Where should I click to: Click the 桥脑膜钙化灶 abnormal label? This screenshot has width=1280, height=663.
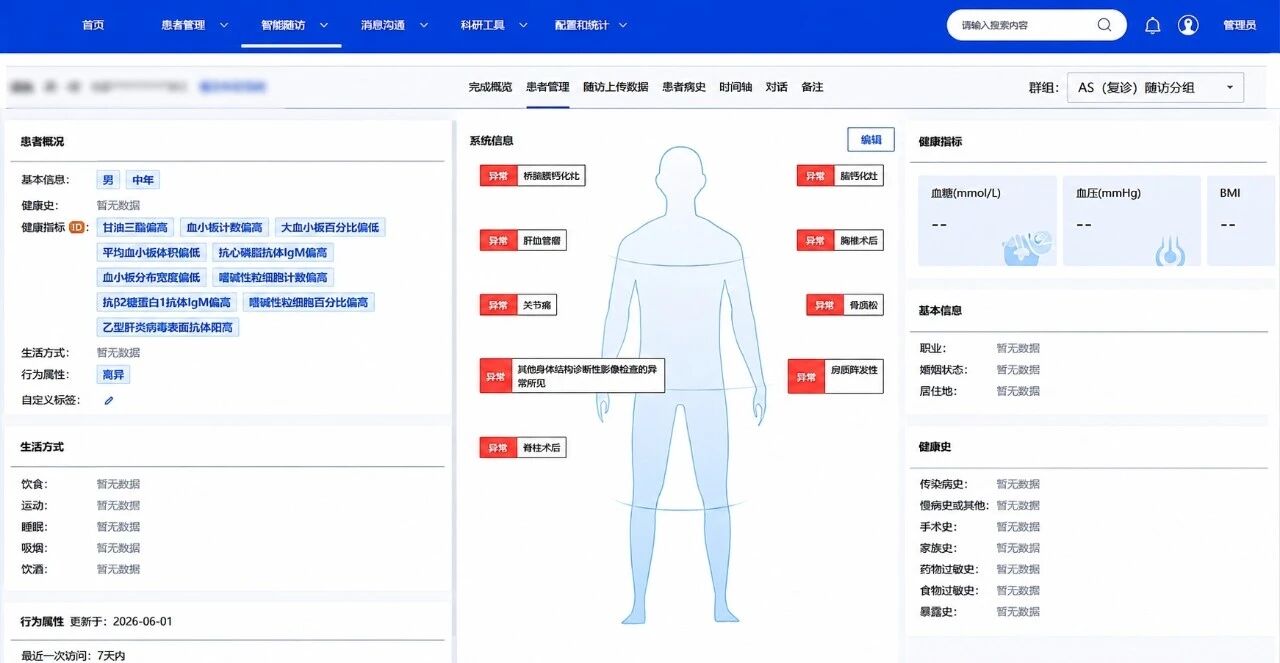click(x=533, y=176)
